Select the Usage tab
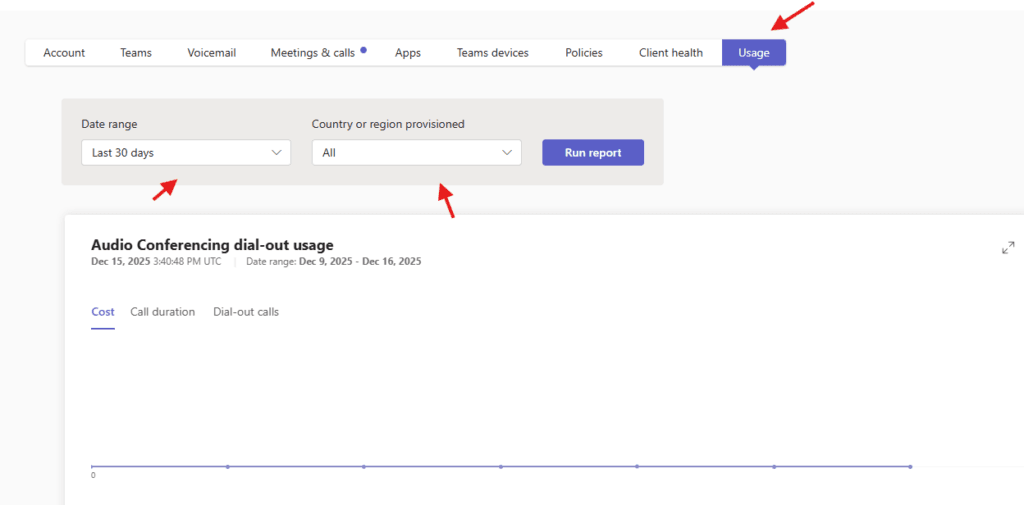This screenshot has width=1024, height=505. click(754, 53)
